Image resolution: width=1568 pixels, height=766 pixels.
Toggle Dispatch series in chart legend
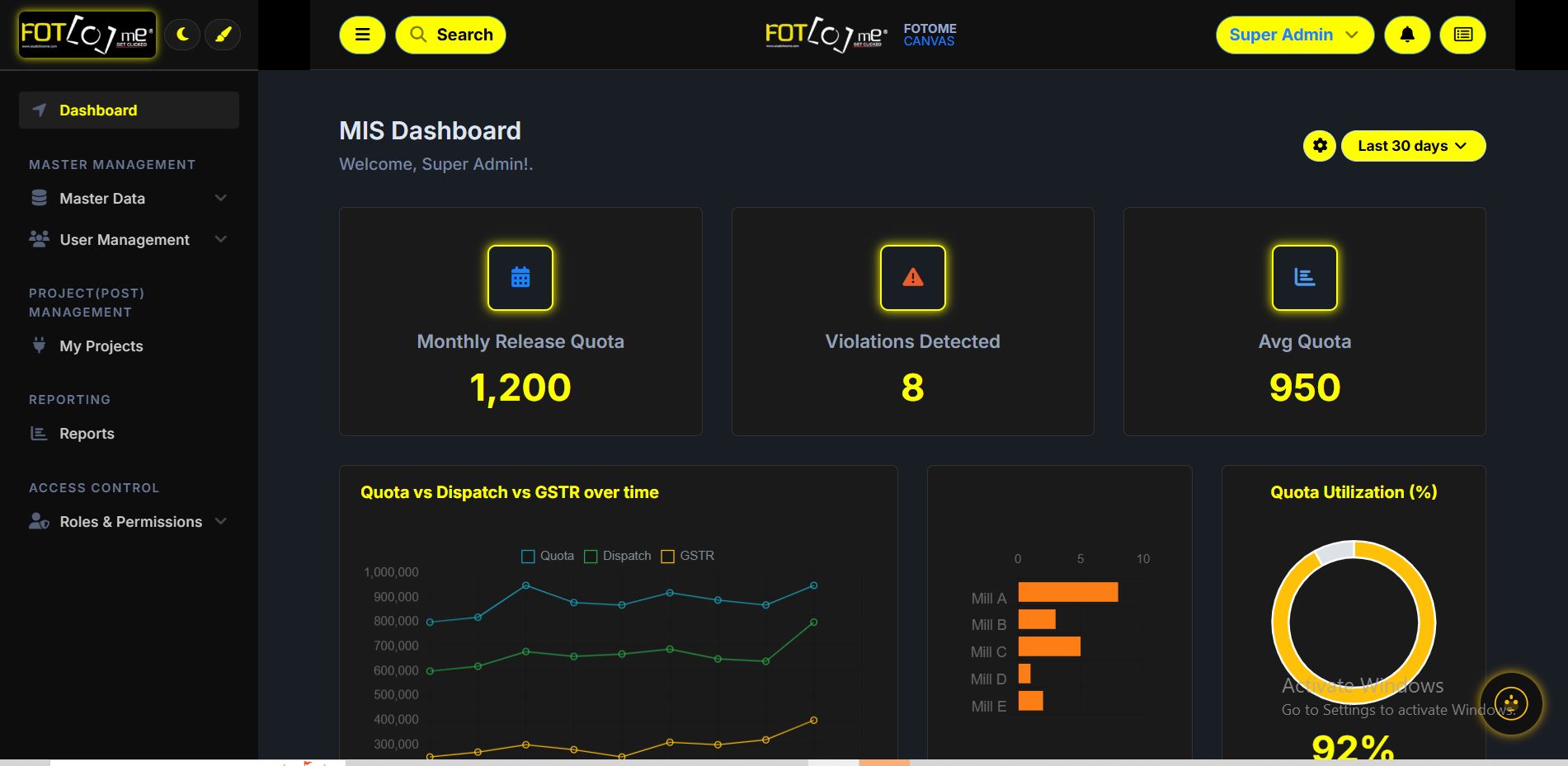coord(618,556)
